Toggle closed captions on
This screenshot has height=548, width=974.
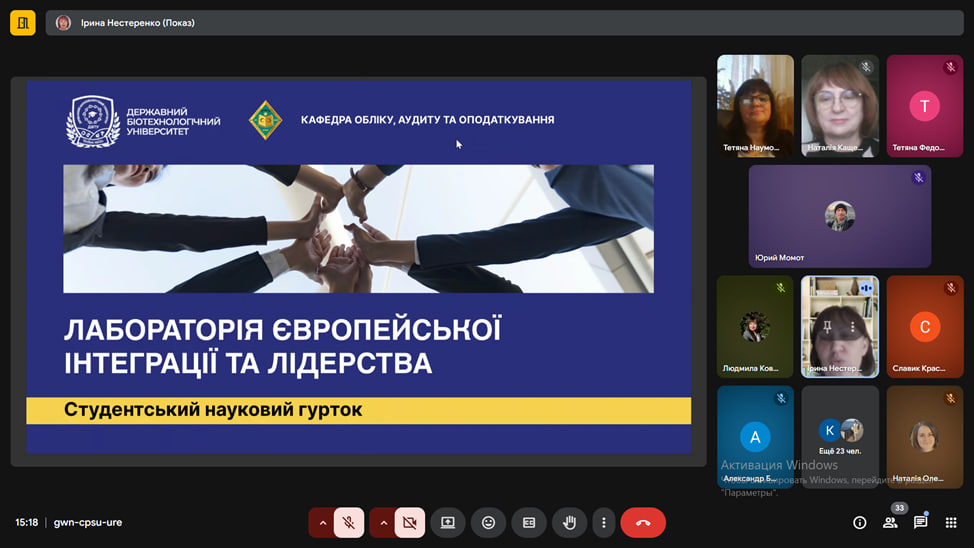(529, 522)
